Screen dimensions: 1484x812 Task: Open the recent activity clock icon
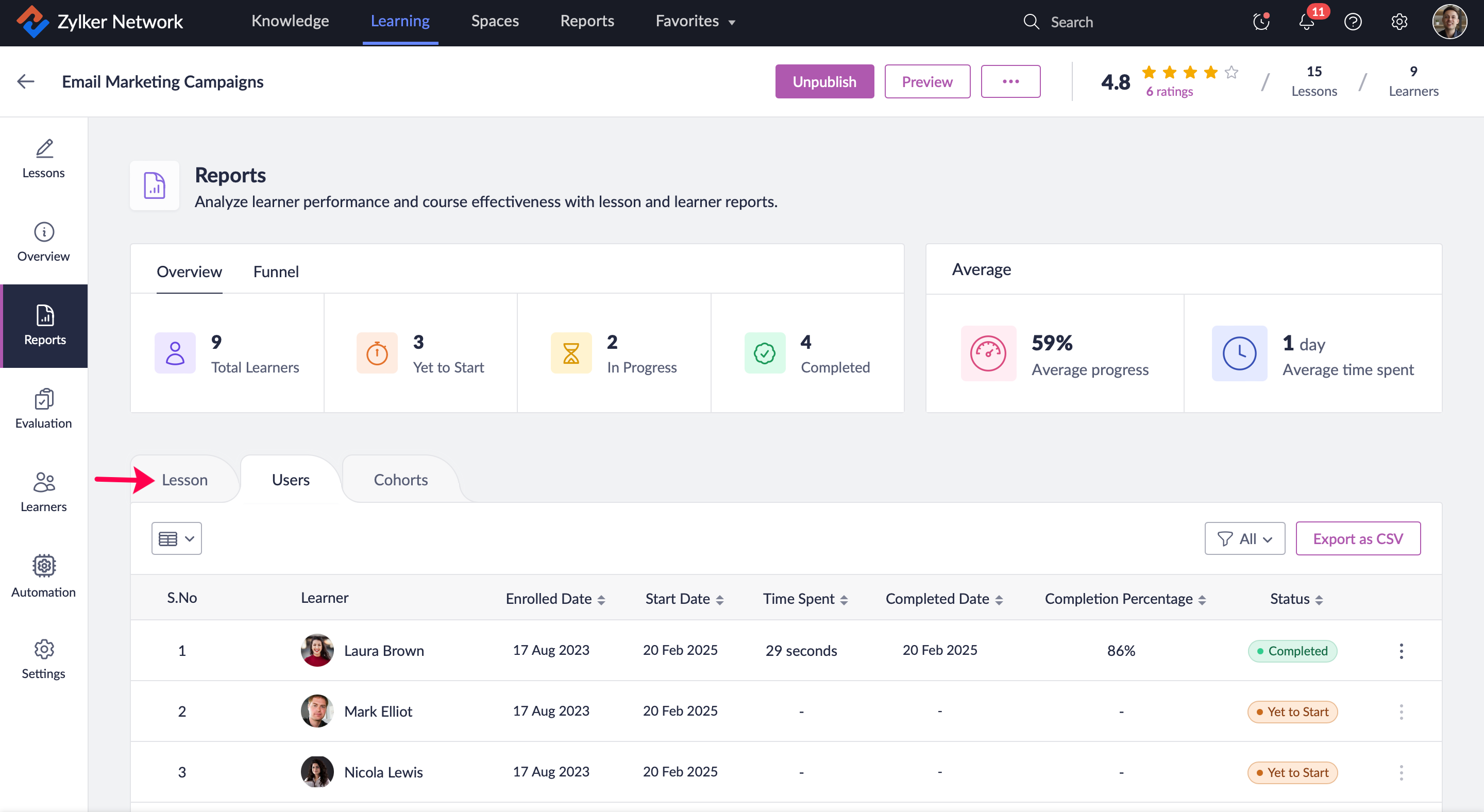point(1261,22)
